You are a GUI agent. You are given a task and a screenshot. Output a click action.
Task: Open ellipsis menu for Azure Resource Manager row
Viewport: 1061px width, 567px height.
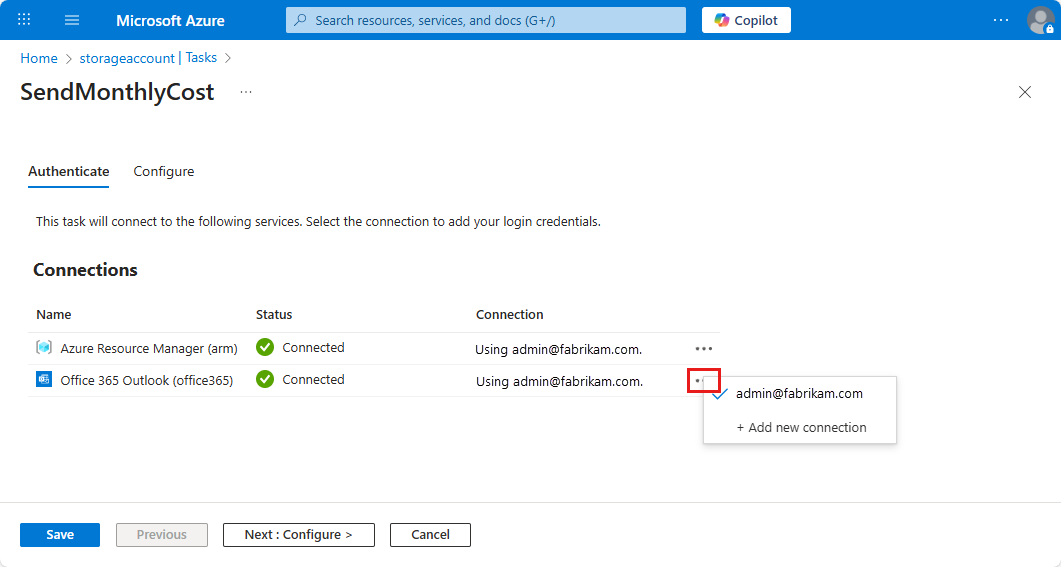pyautogui.click(x=704, y=348)
